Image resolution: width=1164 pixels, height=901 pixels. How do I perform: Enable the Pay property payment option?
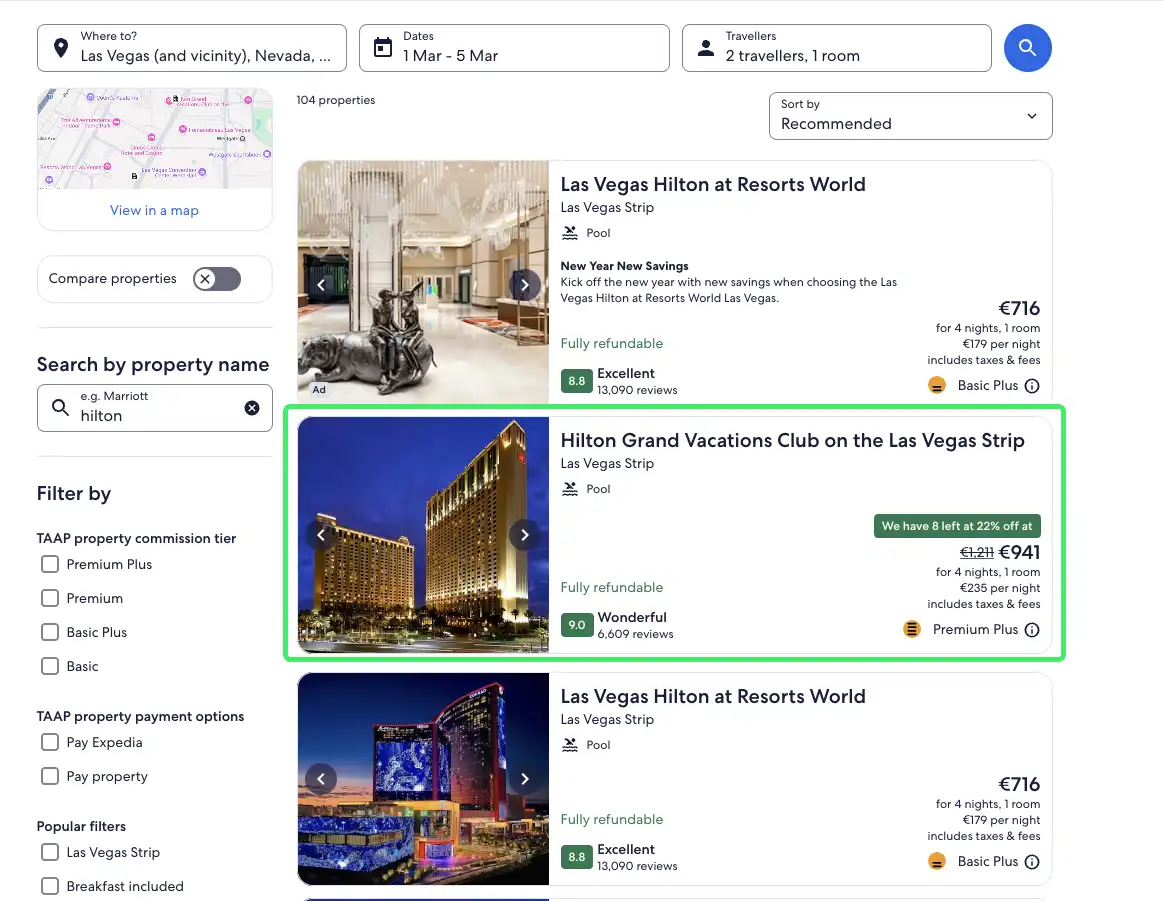[x=50, y=776]
